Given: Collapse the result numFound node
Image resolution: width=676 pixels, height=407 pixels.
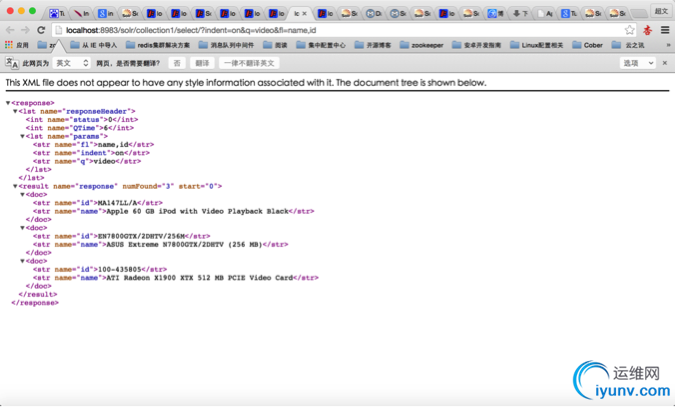Looking at the screenshot, I should pyautogui.click(x=15, y=186).
